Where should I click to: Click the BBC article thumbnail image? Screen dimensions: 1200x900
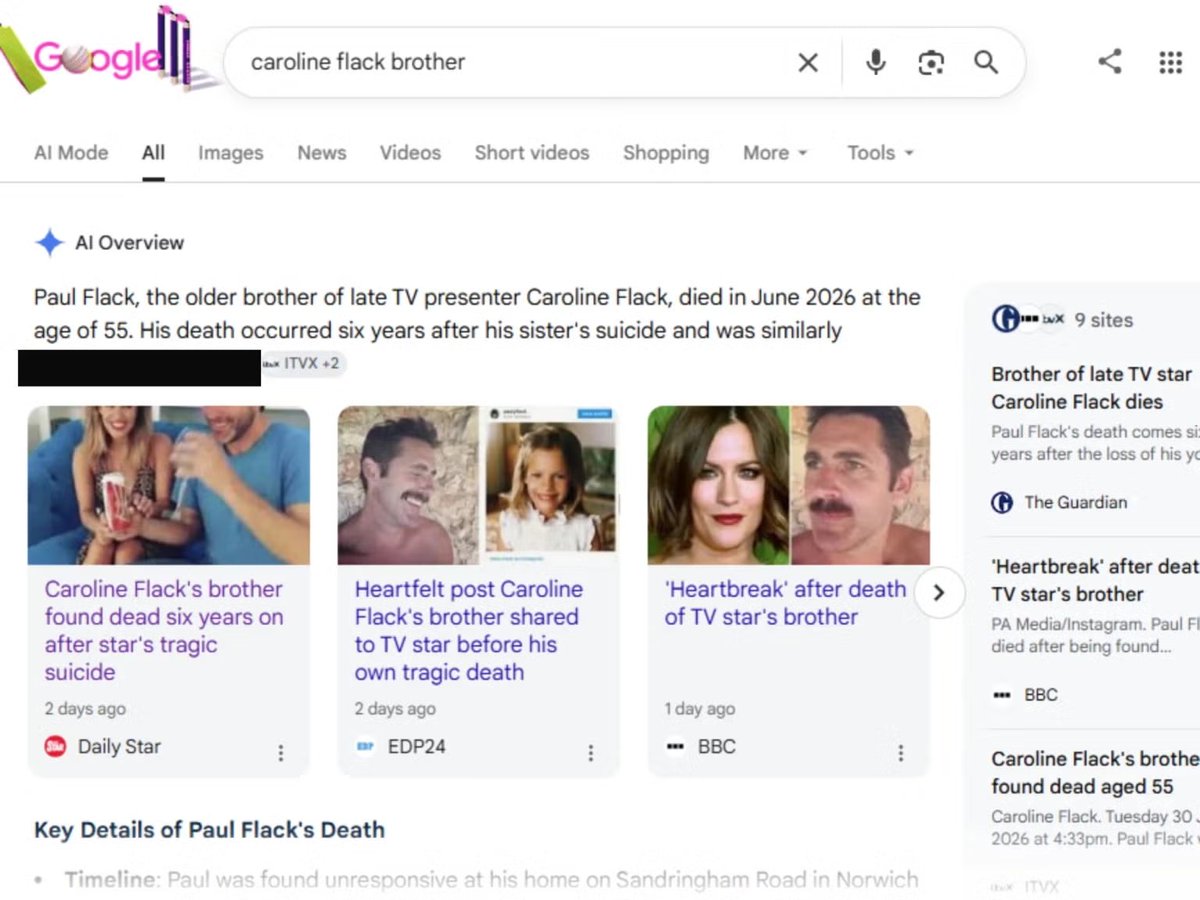tap(789, 485)
